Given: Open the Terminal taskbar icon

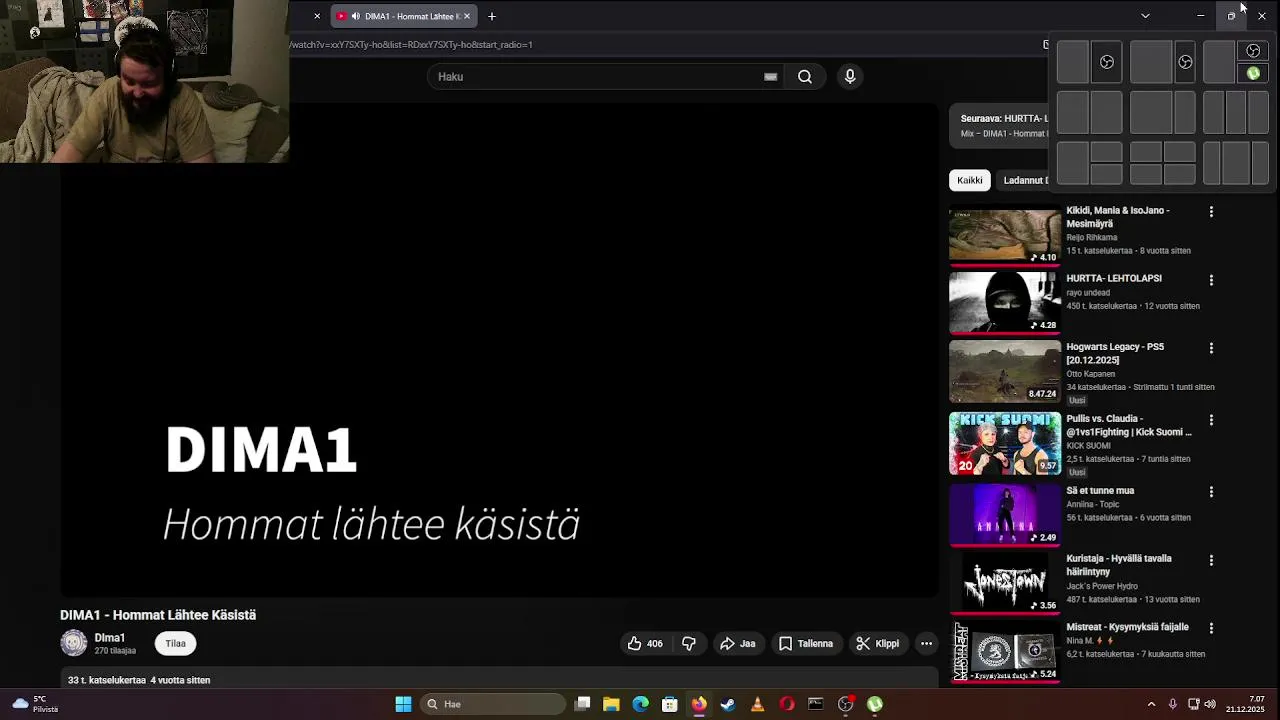Looking at the screenshot, I should [x=816, y=704].
